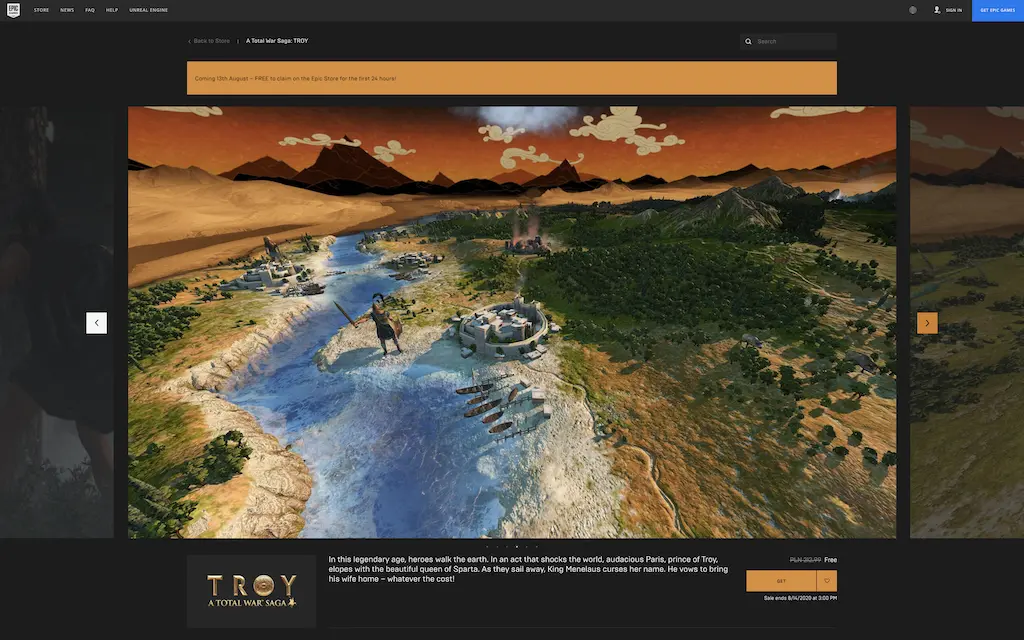Viewport: 1024px width, 640px height.
Task: Click the Sign In link
Action: point(953,10)
